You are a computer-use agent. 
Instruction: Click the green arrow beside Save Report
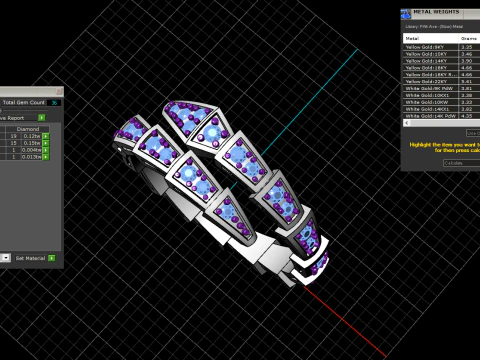pos(42,118)
